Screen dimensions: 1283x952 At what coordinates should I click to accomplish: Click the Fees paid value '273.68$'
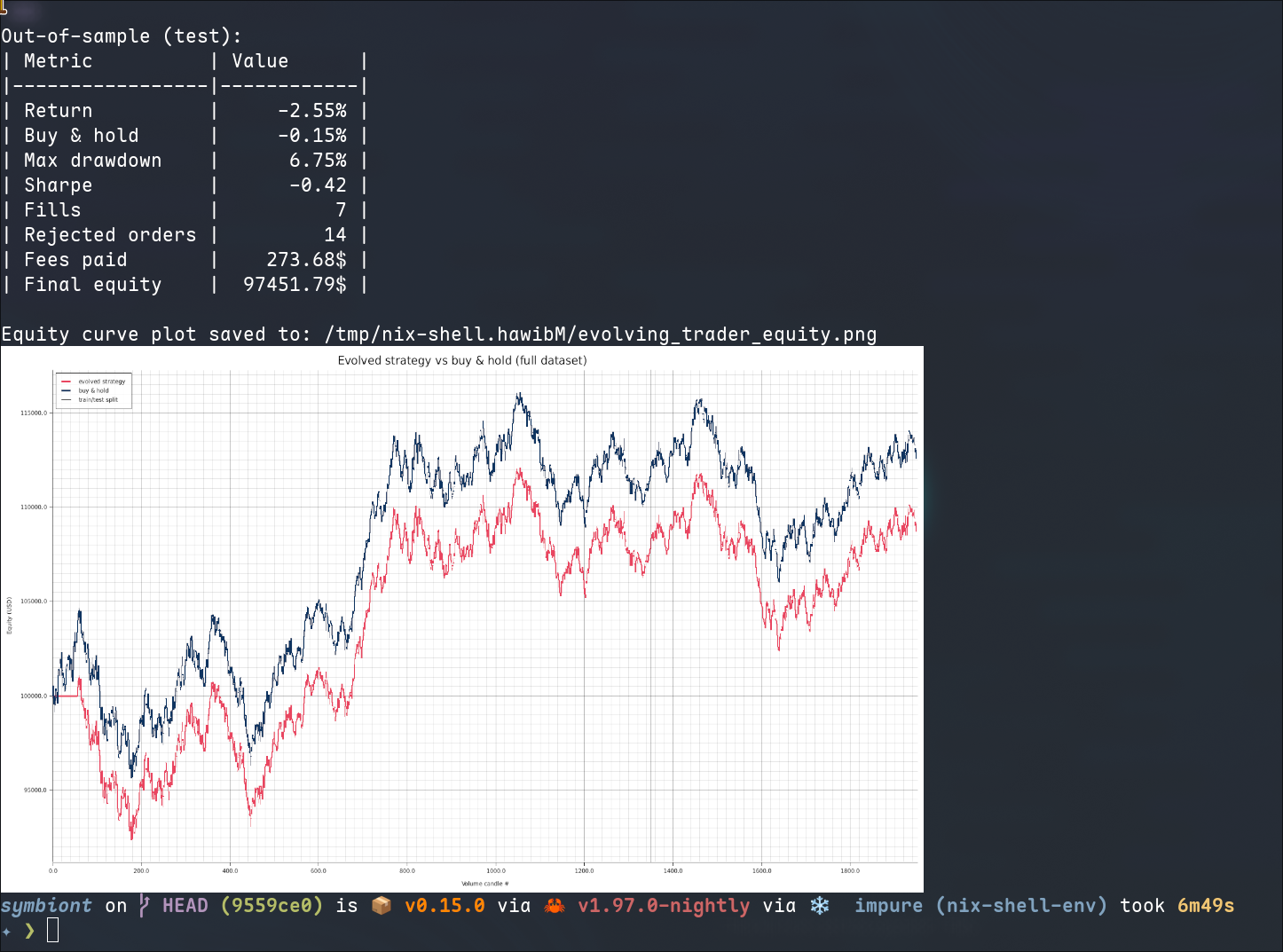tap(307, 260)
